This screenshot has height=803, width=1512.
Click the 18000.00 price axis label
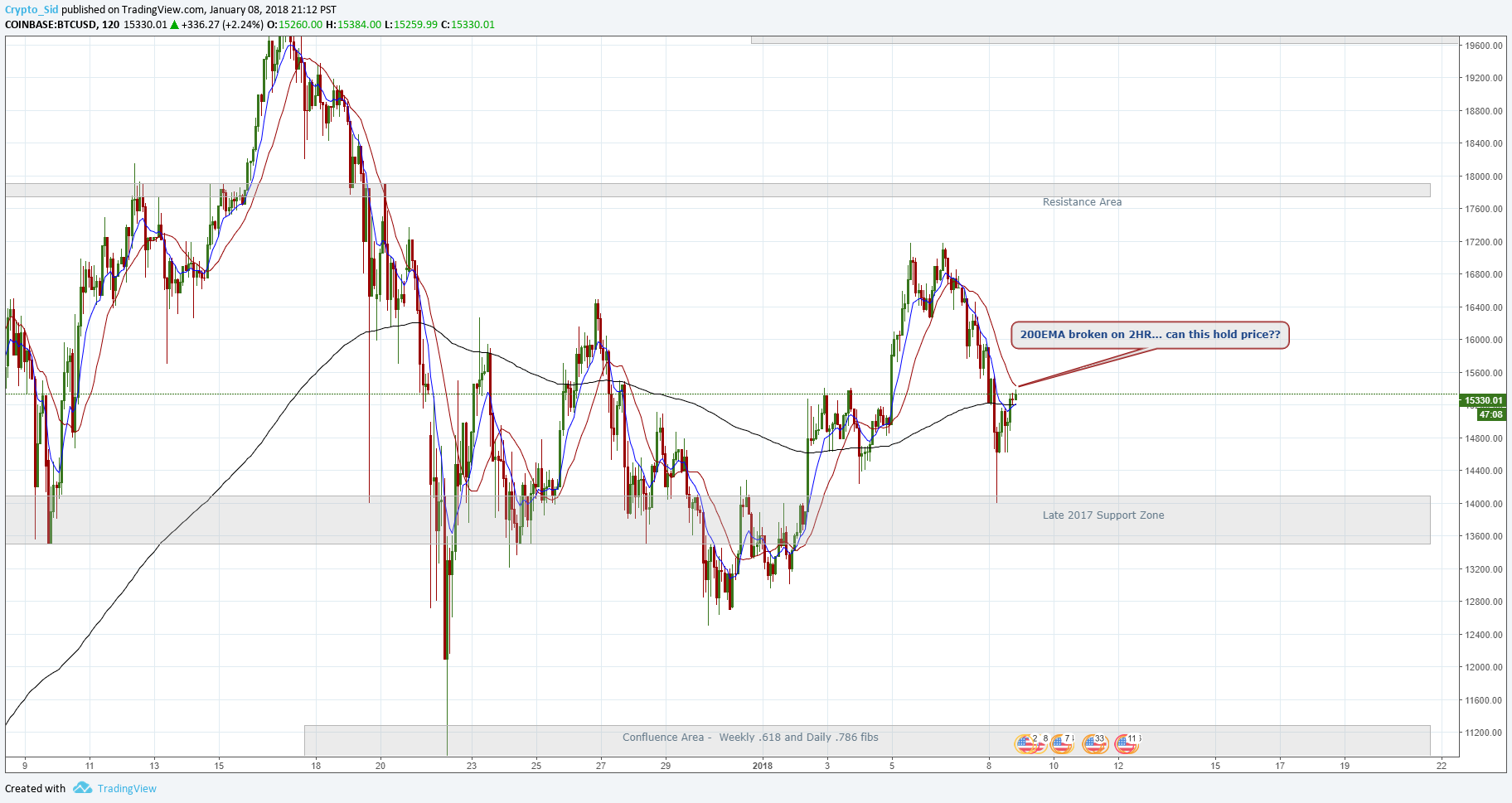[1484, 177]
